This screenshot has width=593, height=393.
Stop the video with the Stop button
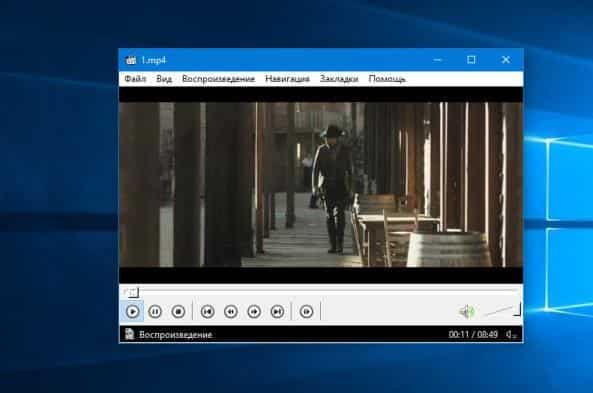tap(178, 312)
